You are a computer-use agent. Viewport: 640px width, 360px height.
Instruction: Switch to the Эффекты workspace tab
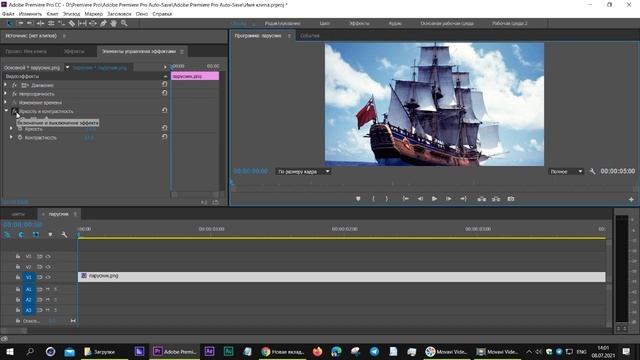click(359, 23)
